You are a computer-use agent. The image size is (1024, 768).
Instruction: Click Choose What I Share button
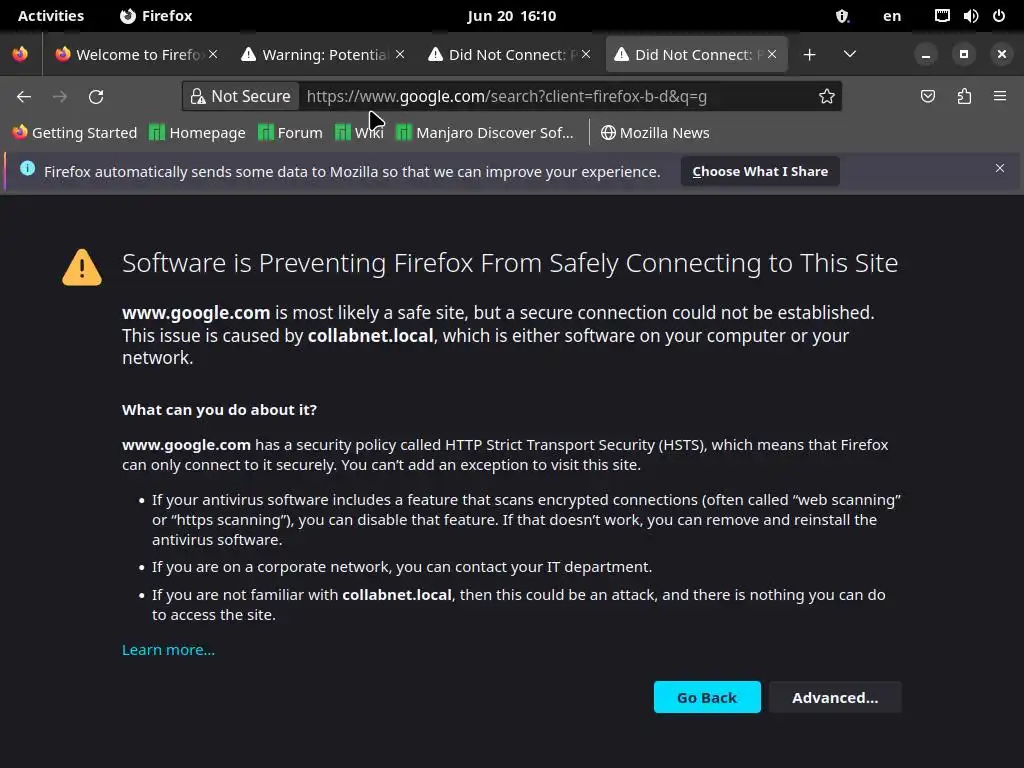[x=760, y=171]
